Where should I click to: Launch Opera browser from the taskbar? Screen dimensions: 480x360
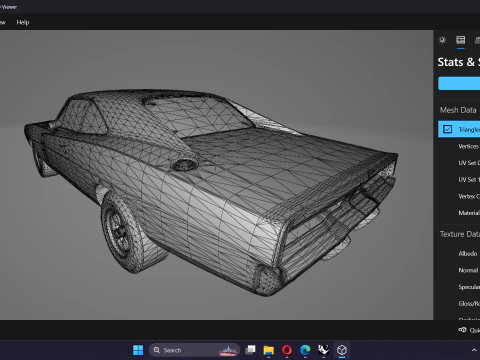click(x=287, y=350)
